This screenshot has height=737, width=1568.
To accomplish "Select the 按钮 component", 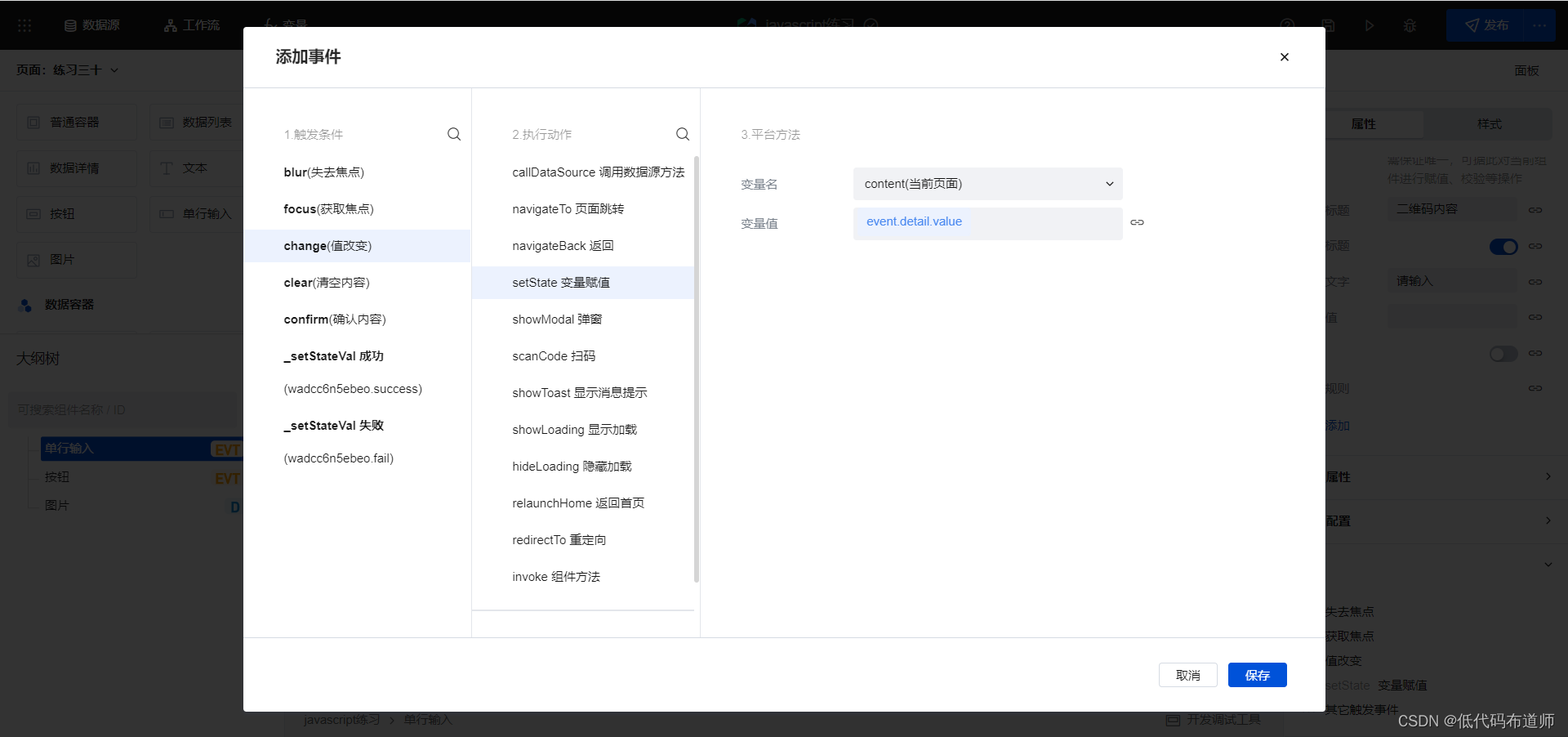I will click(x=77, y=214).
